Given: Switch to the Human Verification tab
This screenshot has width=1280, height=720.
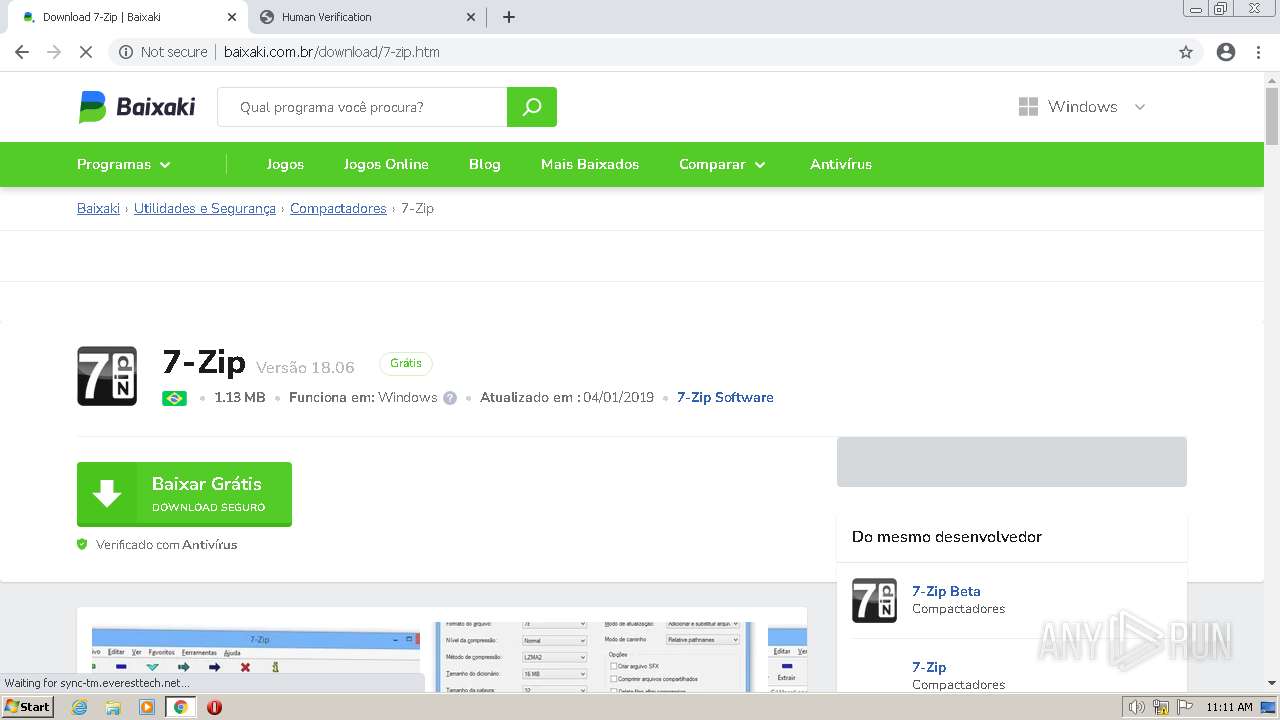Looking at the screenshot, I should [366, 17].
